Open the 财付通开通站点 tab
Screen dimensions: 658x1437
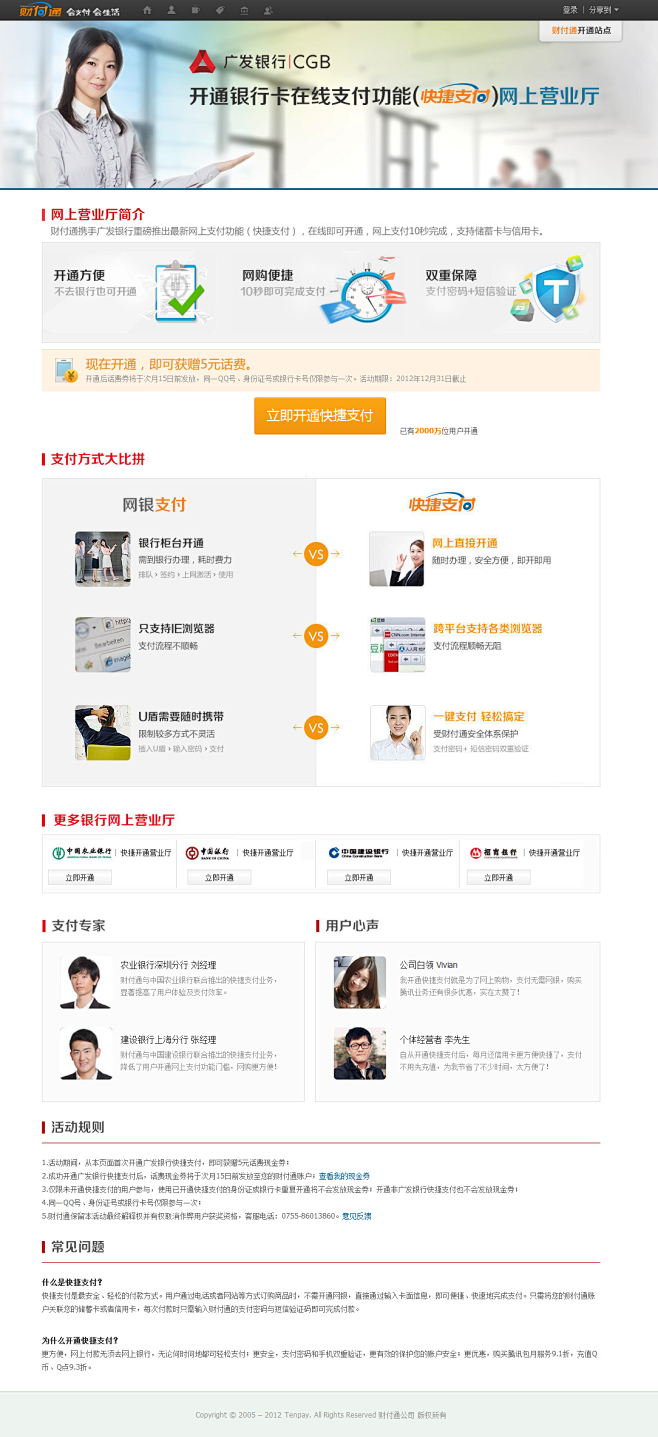[x=581, y=30]
